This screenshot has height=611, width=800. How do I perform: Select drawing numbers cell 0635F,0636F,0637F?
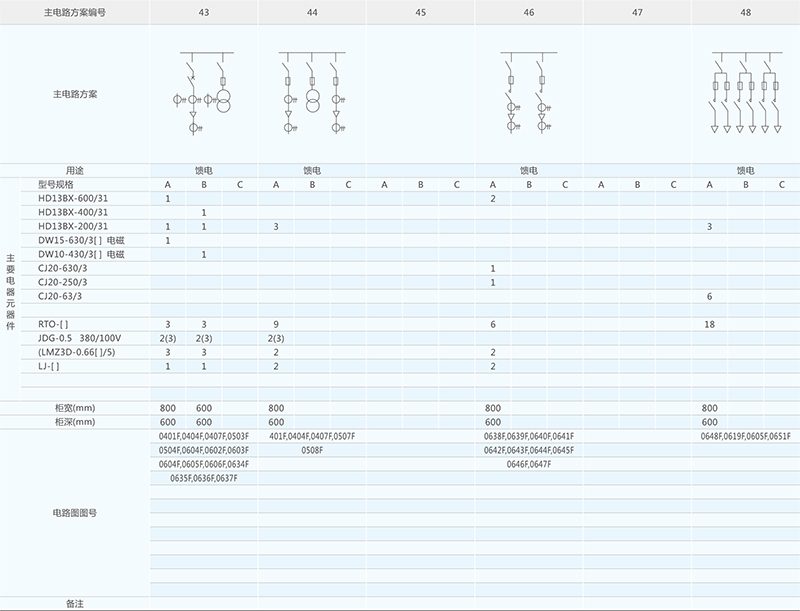[x=204, y=479]
